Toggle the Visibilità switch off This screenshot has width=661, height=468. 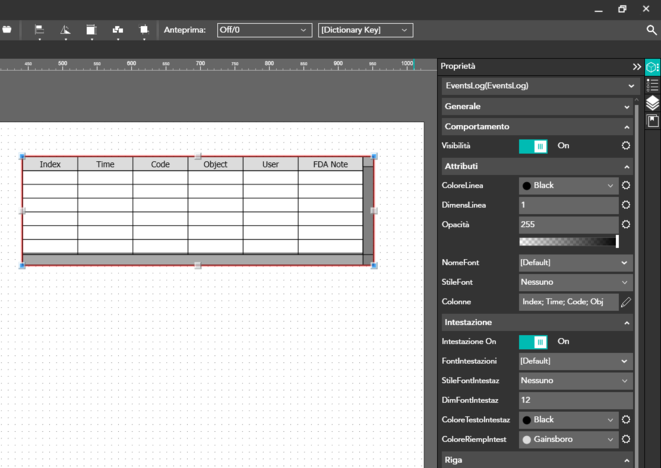tap(533, 146)
